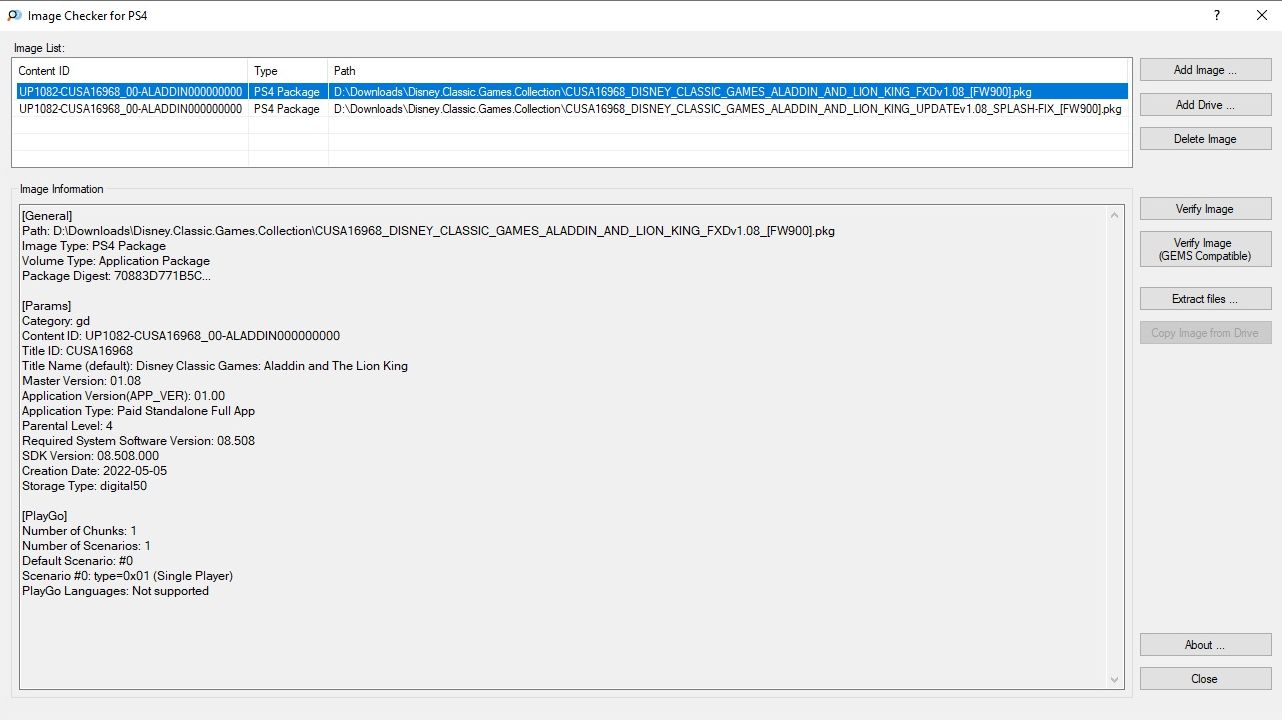Click the Add Image button
The height and width of the screenshot is (720, 1282).
(x=1205, y=70)
